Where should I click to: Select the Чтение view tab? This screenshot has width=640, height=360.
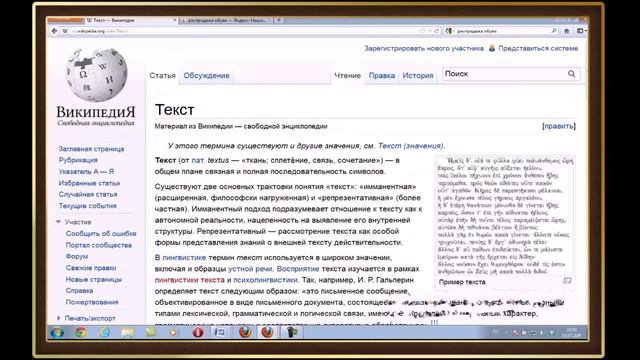348,76
